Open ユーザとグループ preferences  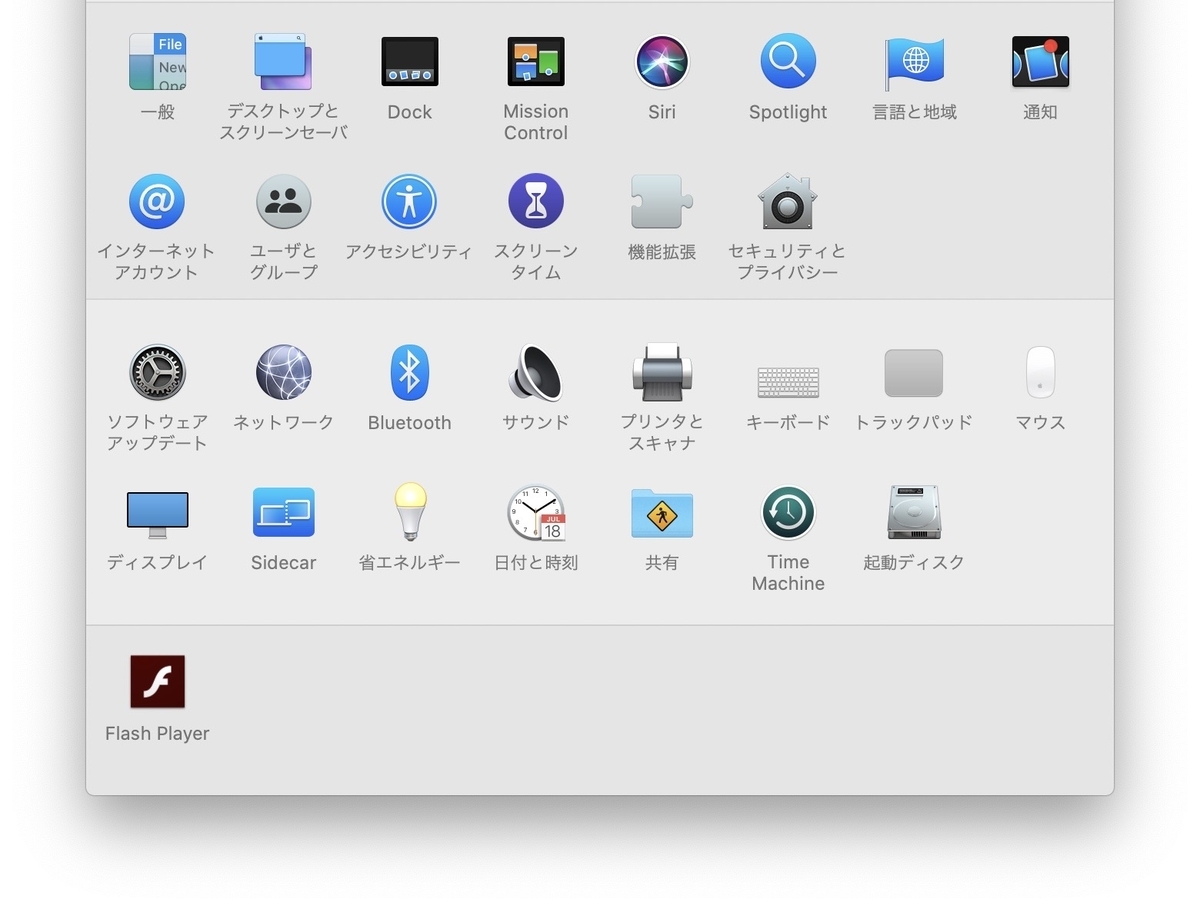[x=284, y=202]
